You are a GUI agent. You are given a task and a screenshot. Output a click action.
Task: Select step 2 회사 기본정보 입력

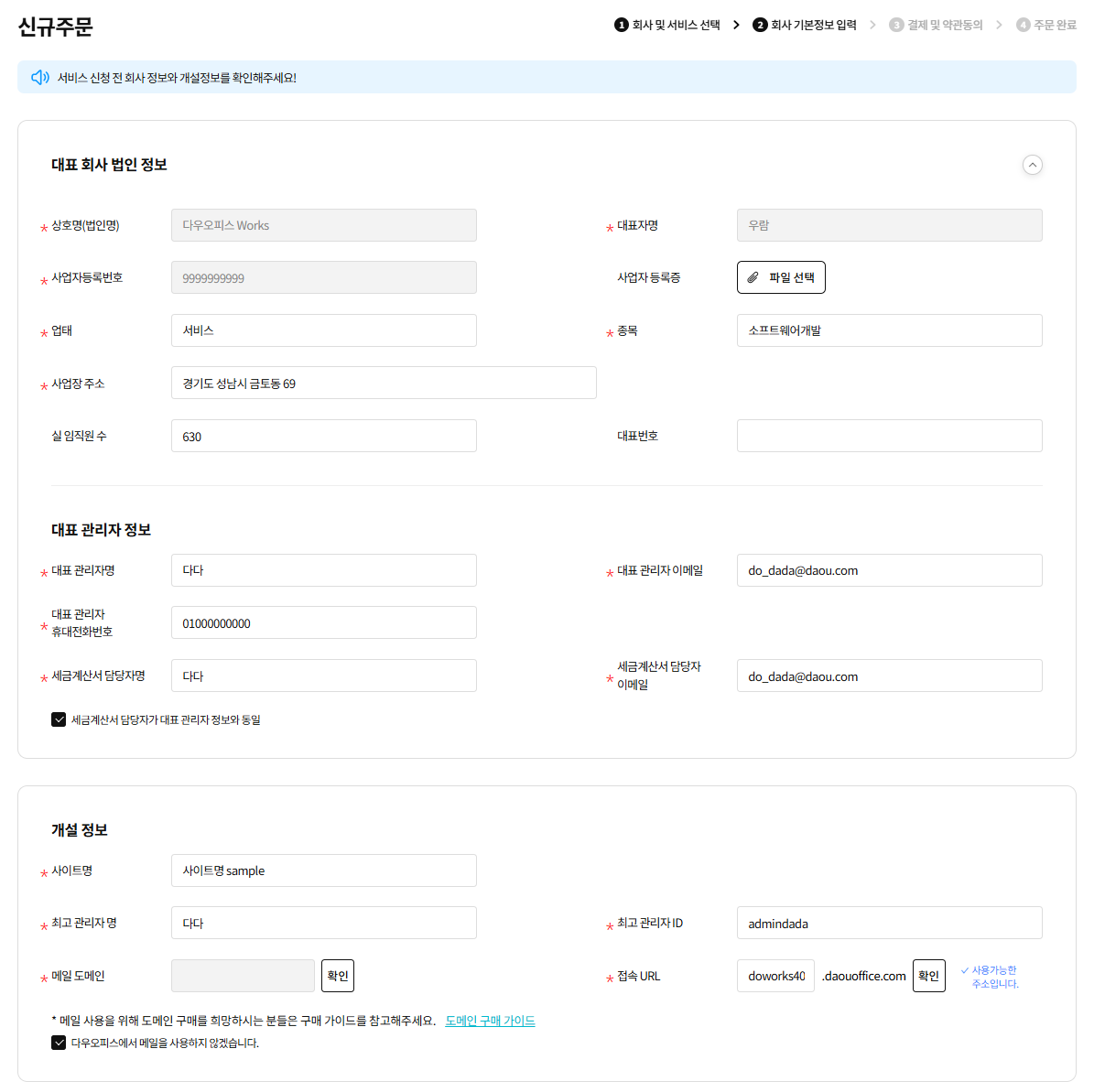(805, 25)
